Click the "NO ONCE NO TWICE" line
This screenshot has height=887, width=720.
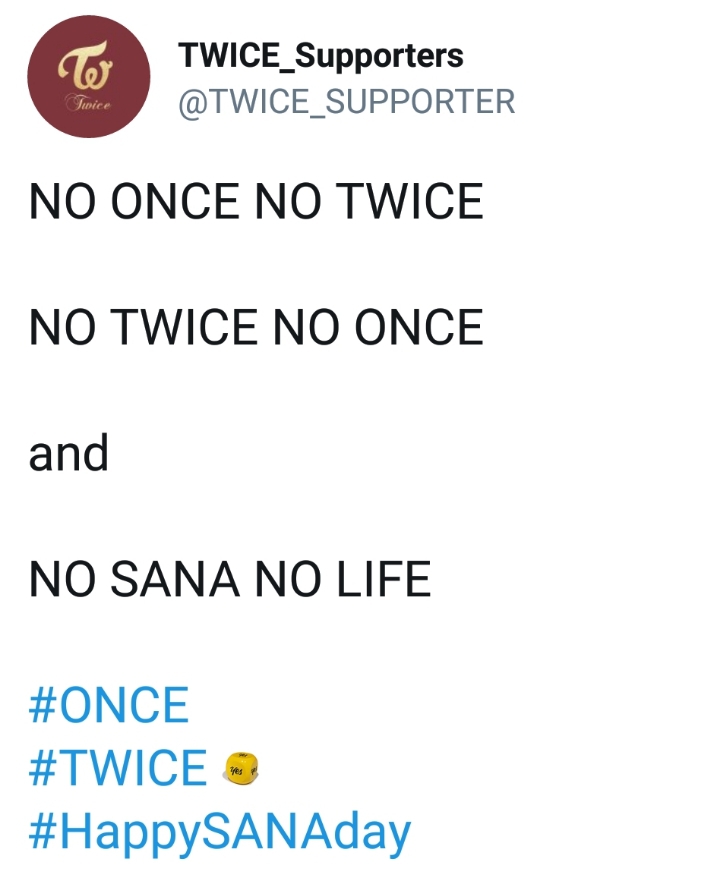click(x=256, y=201)
